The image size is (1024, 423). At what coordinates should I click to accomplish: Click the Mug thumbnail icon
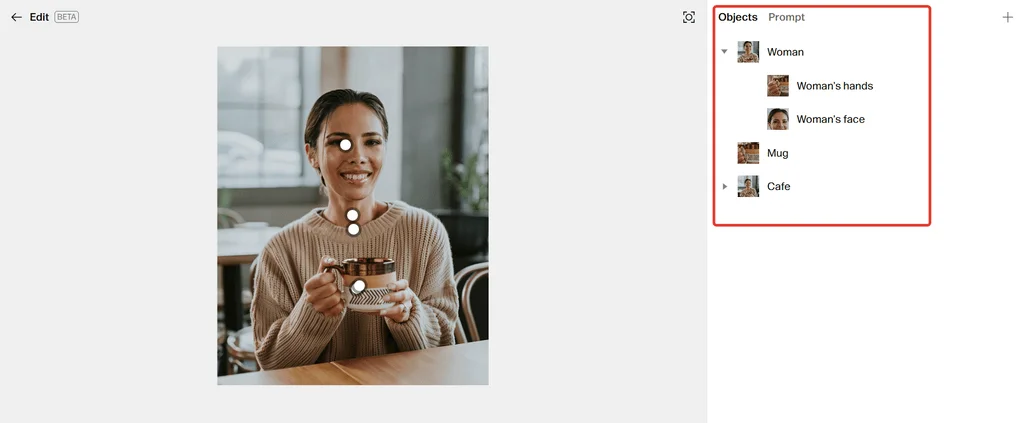coord(748,153)
